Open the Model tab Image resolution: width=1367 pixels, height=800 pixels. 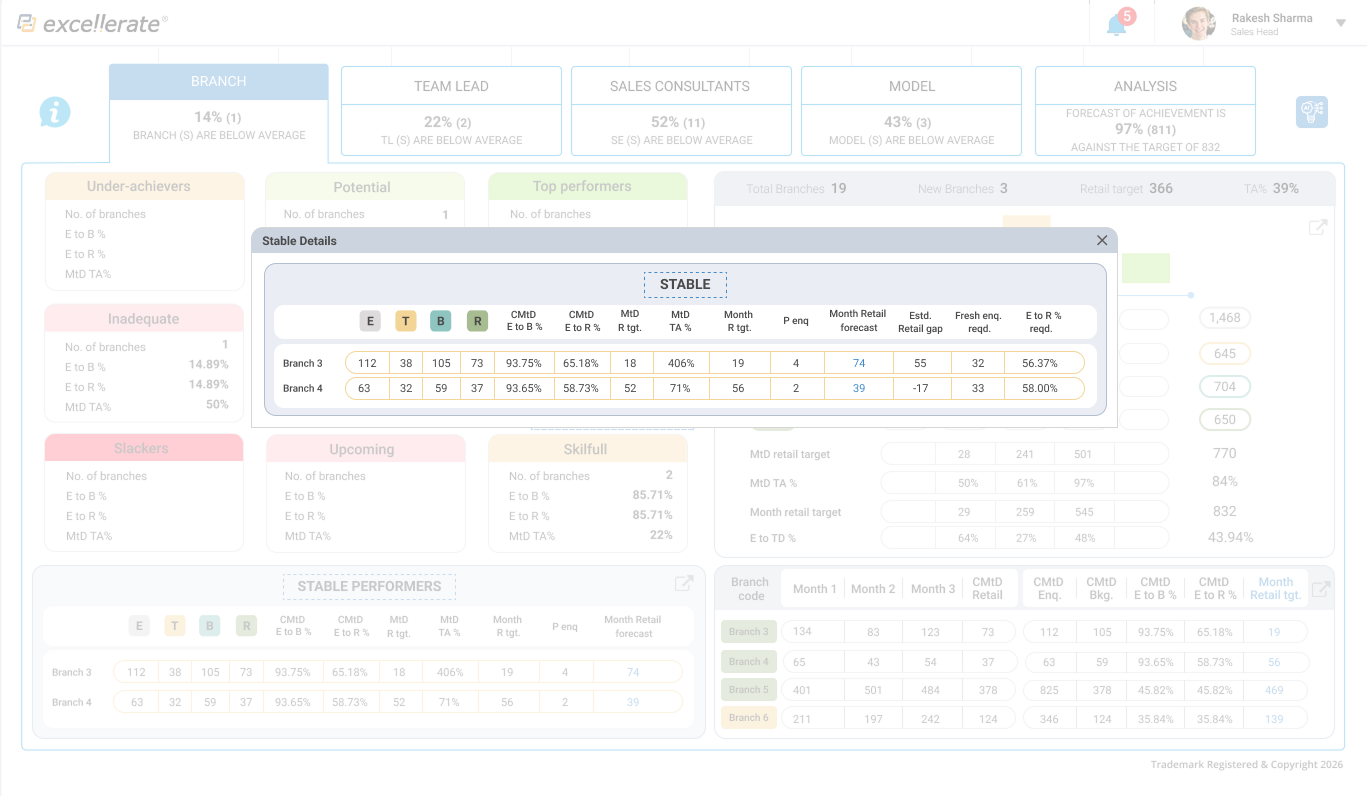coord(911,111)
